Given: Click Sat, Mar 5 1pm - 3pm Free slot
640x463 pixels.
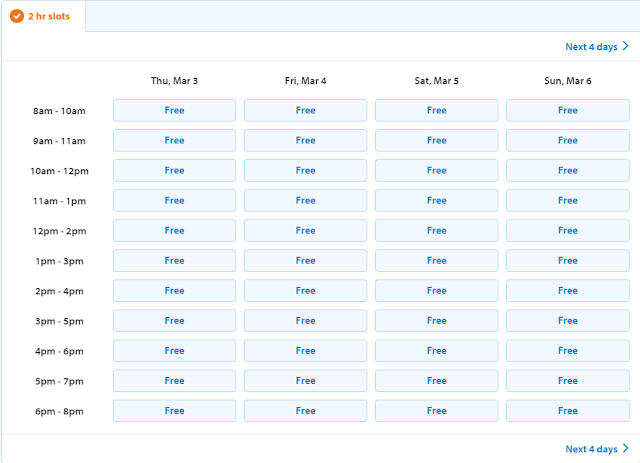Looking at the screenshot, I should point(437,260).
